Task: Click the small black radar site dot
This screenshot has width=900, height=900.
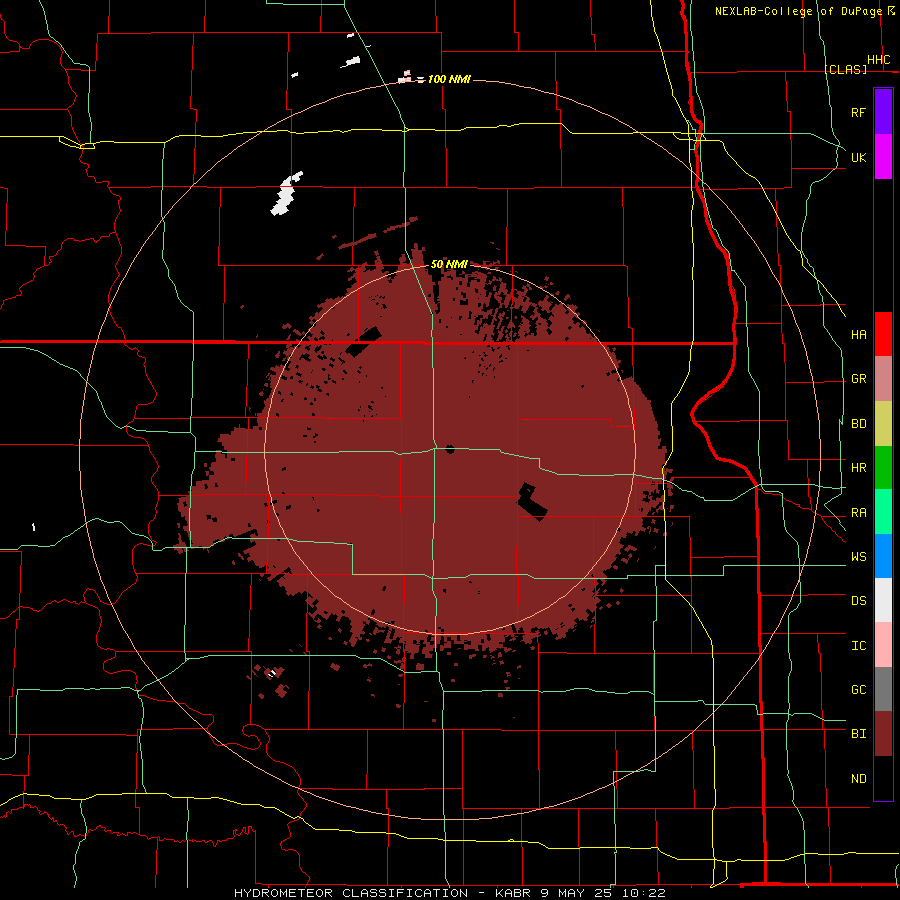Action: pos(449,449)
